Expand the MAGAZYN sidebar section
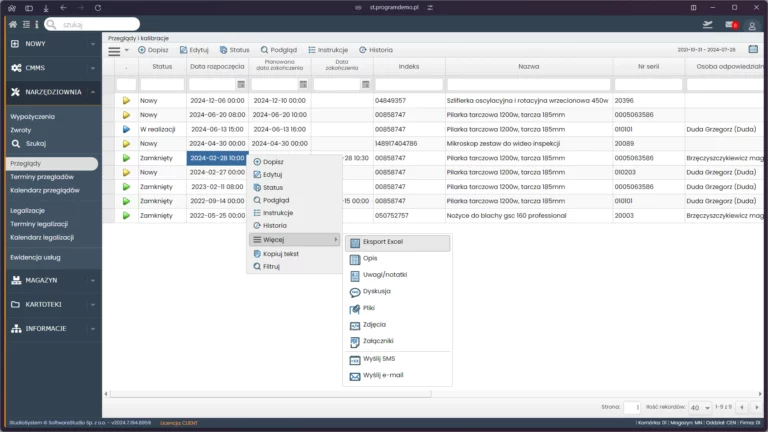 [x=50, y=280]
